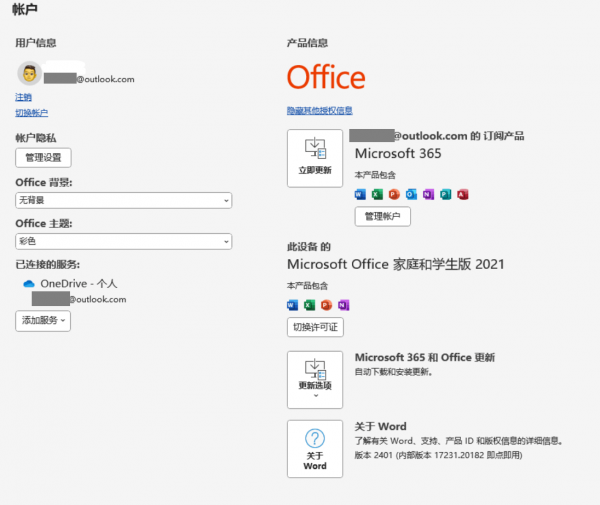Click the 帐户隐私 heading
Screen dimensions: 600x505
(x=36, y=138)
